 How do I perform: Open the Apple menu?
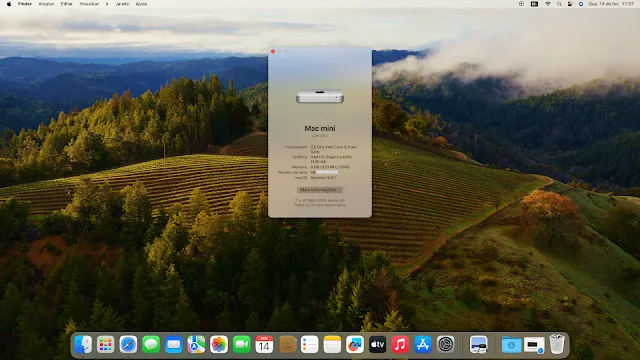tap(9, 4)
